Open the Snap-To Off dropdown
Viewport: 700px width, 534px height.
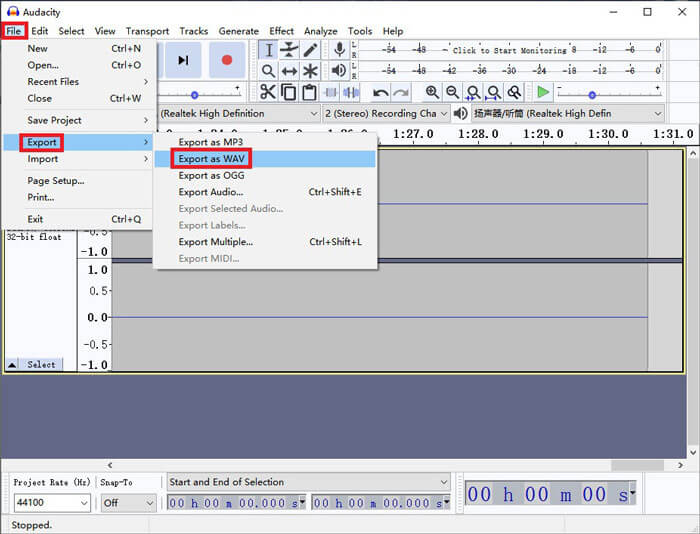pos(128,503)
